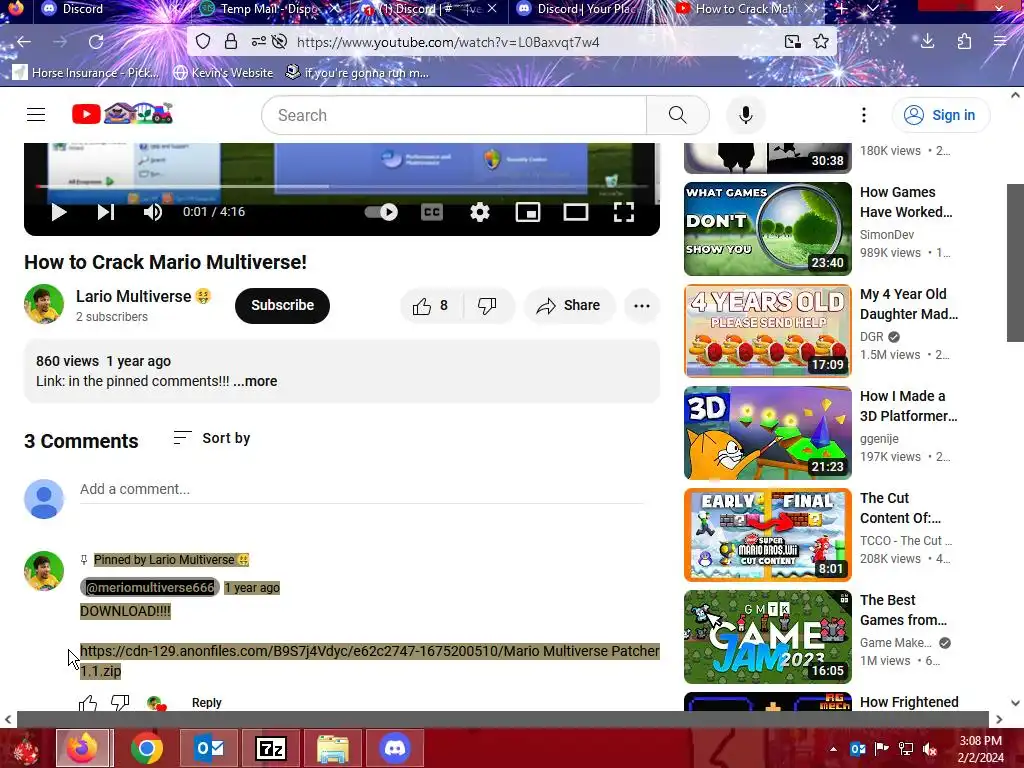Open YouTube settings three-dot menu
This screenshot has height=768, width=1024.
(x=864, y=115)
